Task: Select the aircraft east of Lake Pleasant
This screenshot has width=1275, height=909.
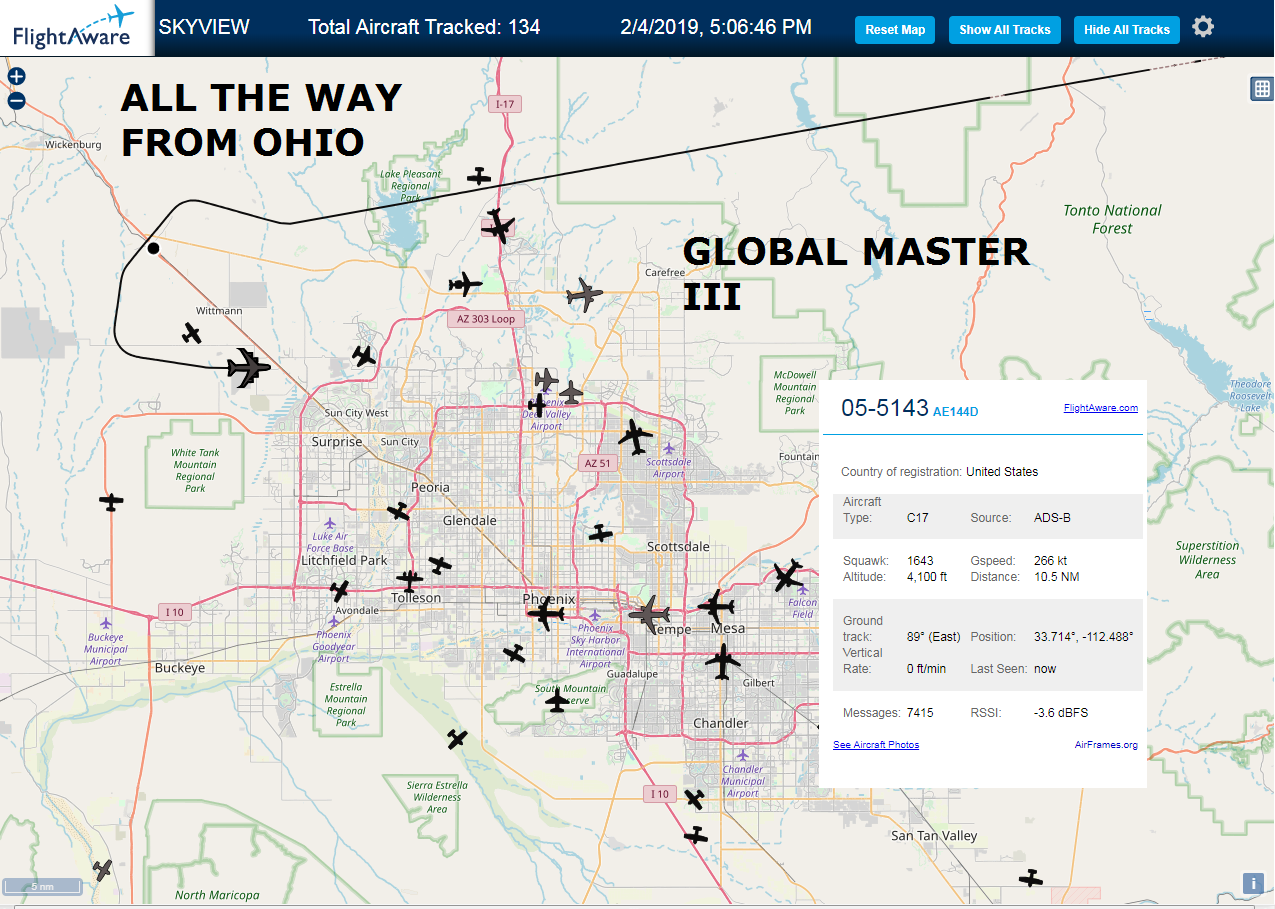Action: tap(480, 176)
